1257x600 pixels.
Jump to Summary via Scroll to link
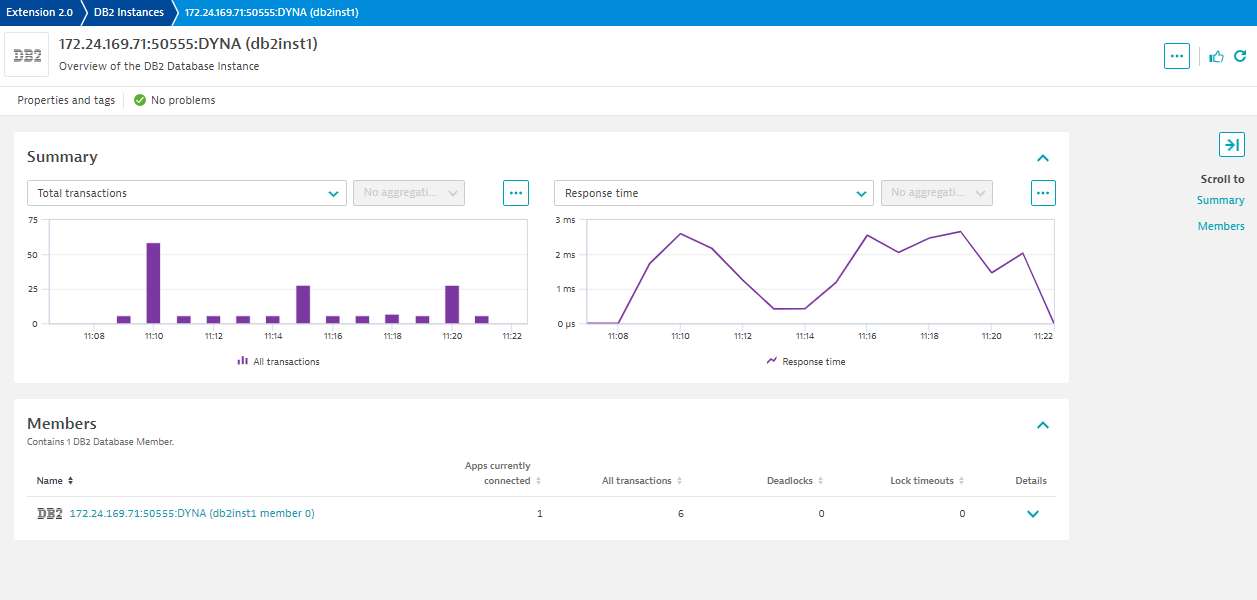coord(1221,200)
